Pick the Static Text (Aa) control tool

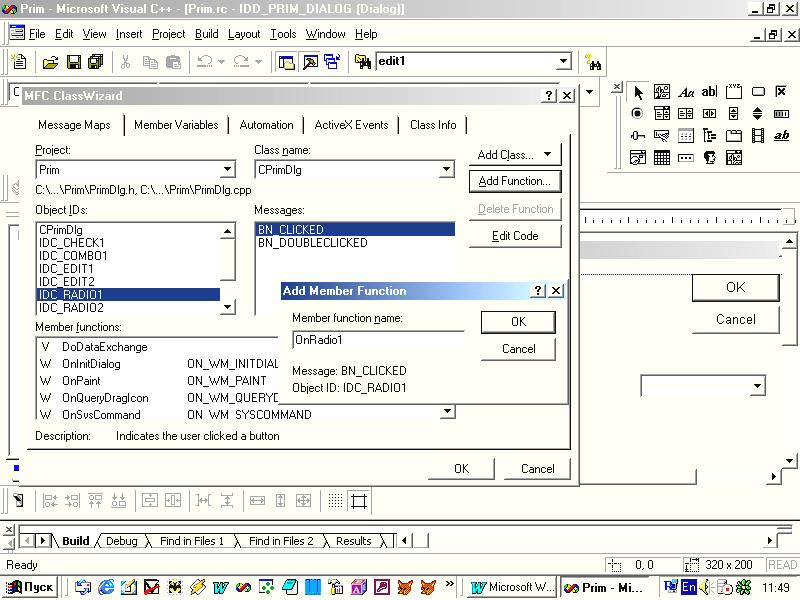tap(686, 92)
